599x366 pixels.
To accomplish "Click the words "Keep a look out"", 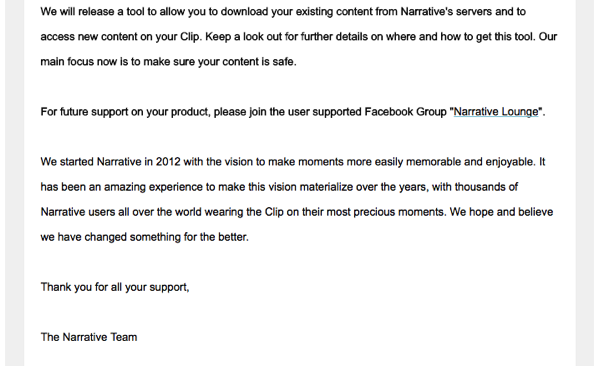I will pyautogui.click(x=246, y=37).
